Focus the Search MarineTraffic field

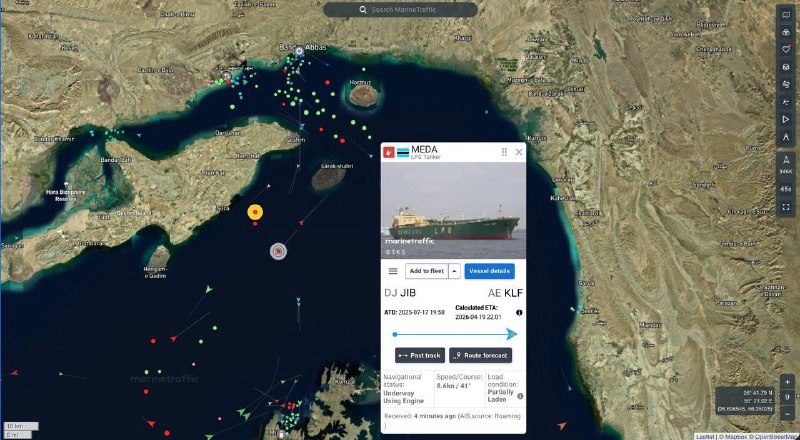click(x=401, y=10)
